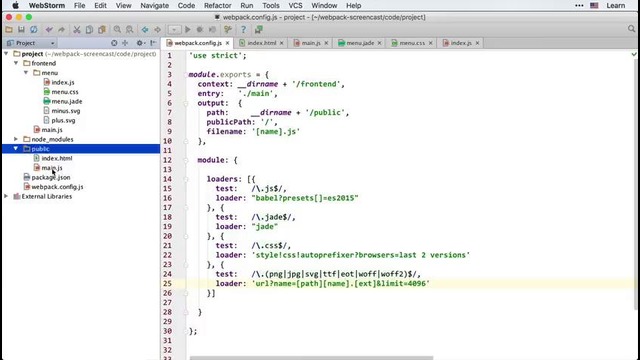Click the Learn item in menu bar
Viewport: 640px width, 360px height.
click(x=616, y=6)
